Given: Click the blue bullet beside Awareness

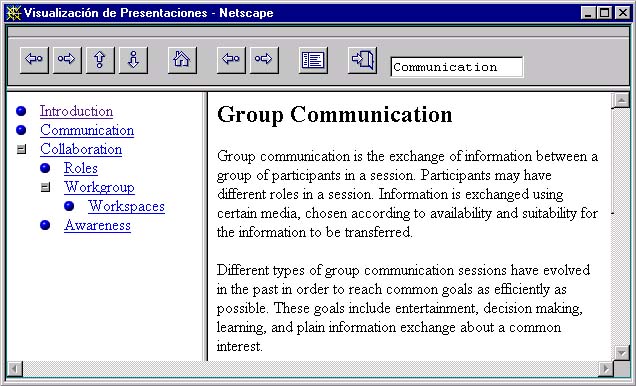Looking at the screenshot, I should [x=45, y=225].
